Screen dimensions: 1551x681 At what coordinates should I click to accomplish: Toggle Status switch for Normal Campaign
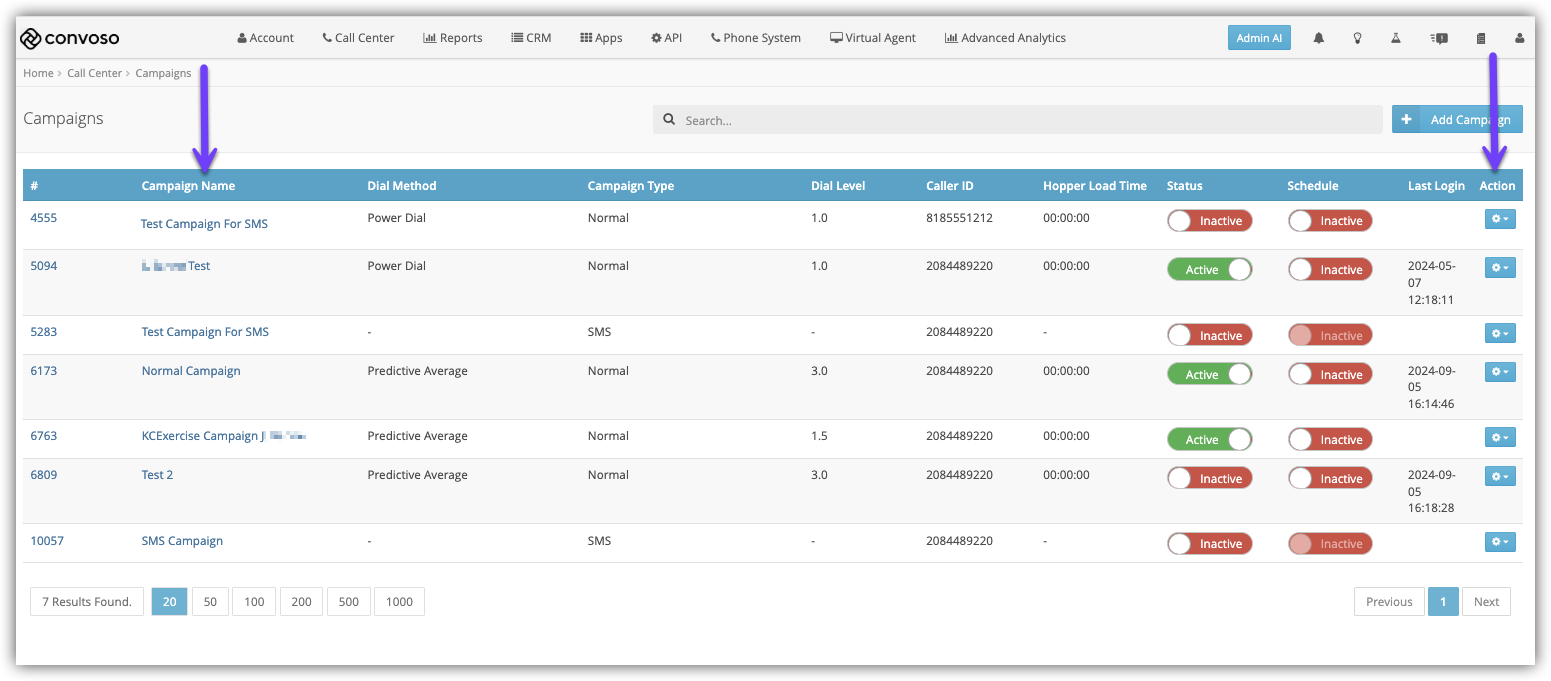coord(1210,375)
